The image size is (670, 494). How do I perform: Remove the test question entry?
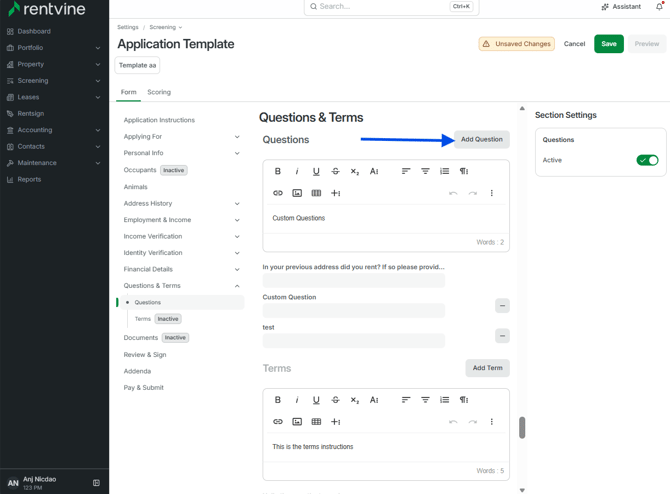(x=502, y=336)
